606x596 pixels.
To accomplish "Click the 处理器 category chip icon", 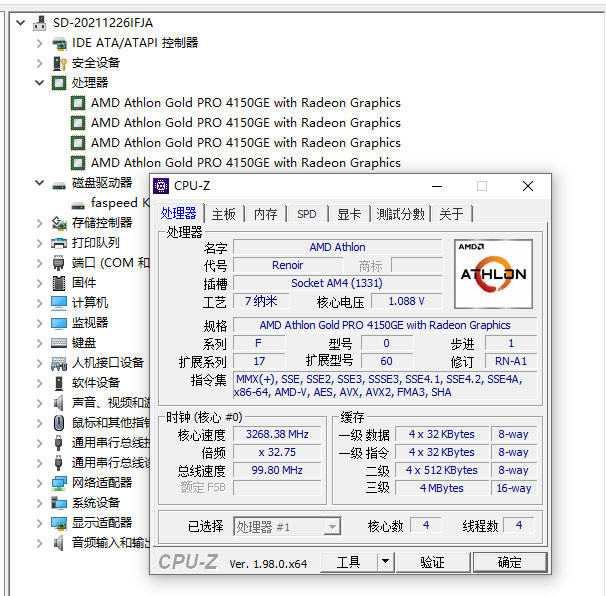I will point(59,83).
